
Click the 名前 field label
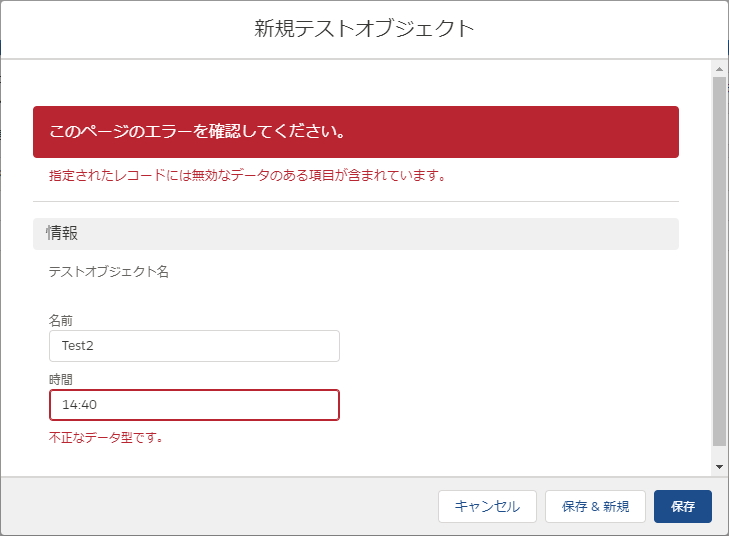[61, 321]
